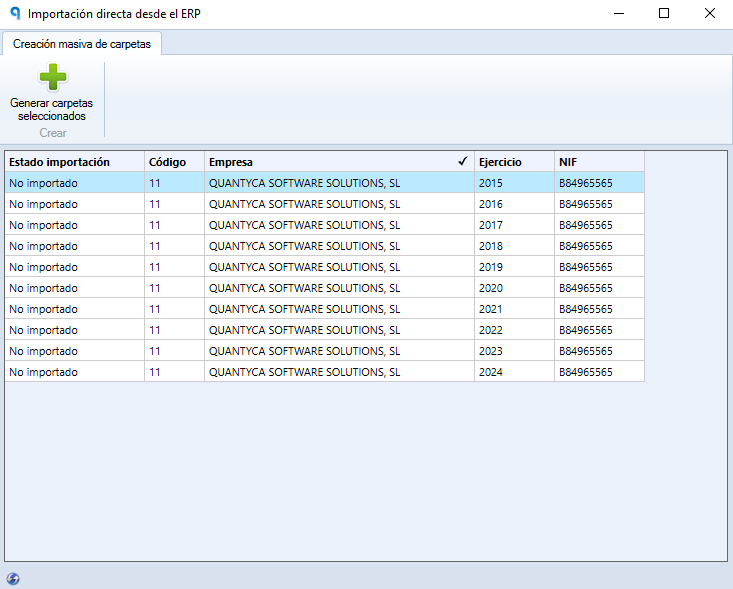Image resolution: width=733 pixels, height=589 pixels.
Task: Minimize the Importación directa window
Action: point(619,14)
